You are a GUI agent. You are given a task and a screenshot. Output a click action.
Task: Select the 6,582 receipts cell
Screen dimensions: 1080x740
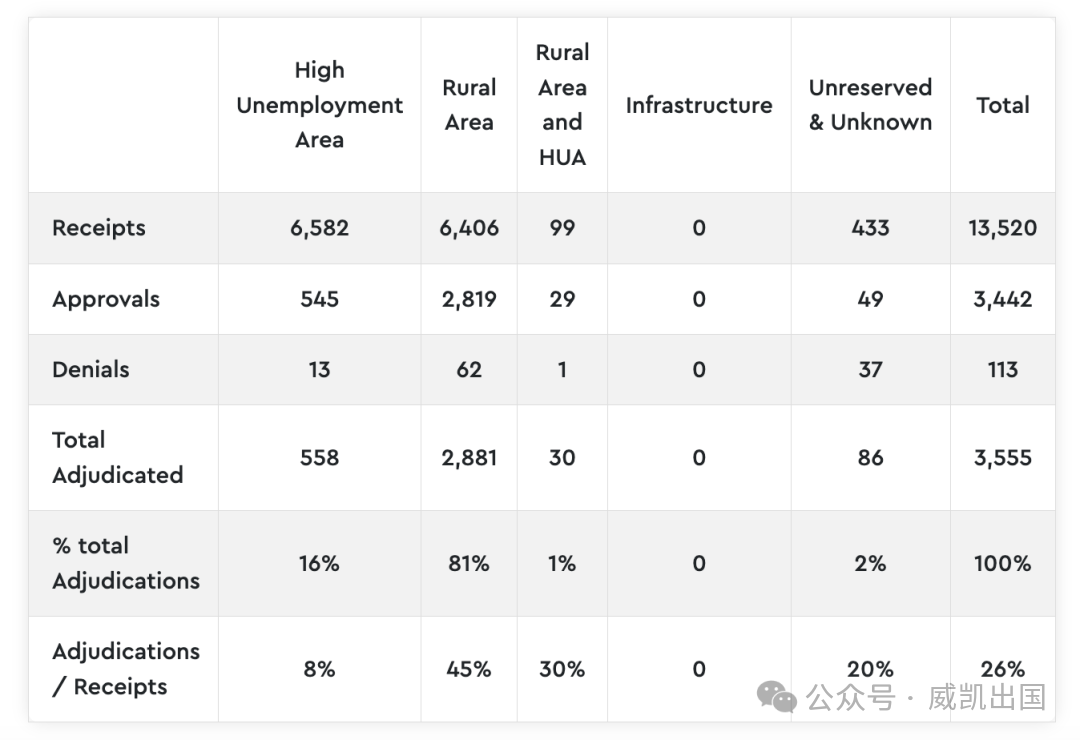pyautogui.click(x=319, y=228)
